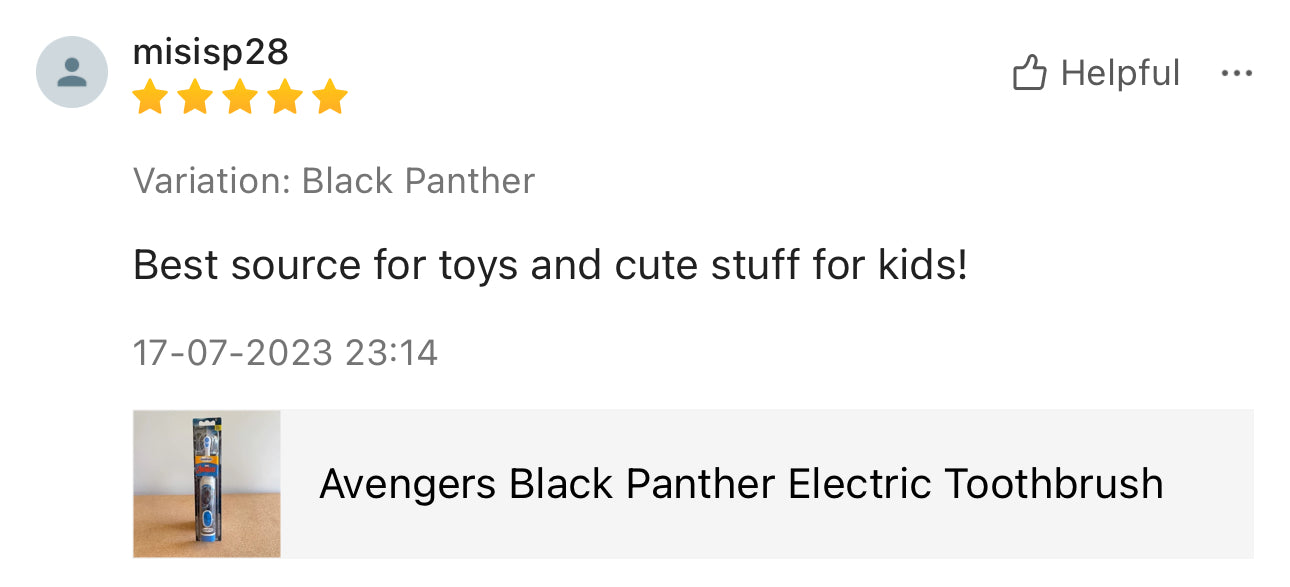1290x587 pixels.
Task: Click the second rating star
Action: (195, 98)
